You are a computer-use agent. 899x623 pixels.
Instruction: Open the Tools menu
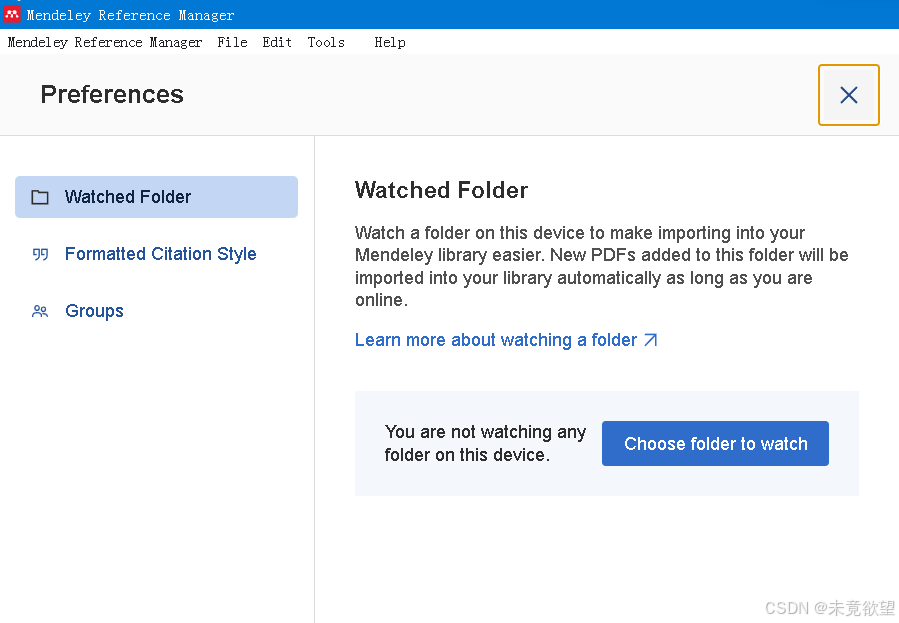[326, 42]
